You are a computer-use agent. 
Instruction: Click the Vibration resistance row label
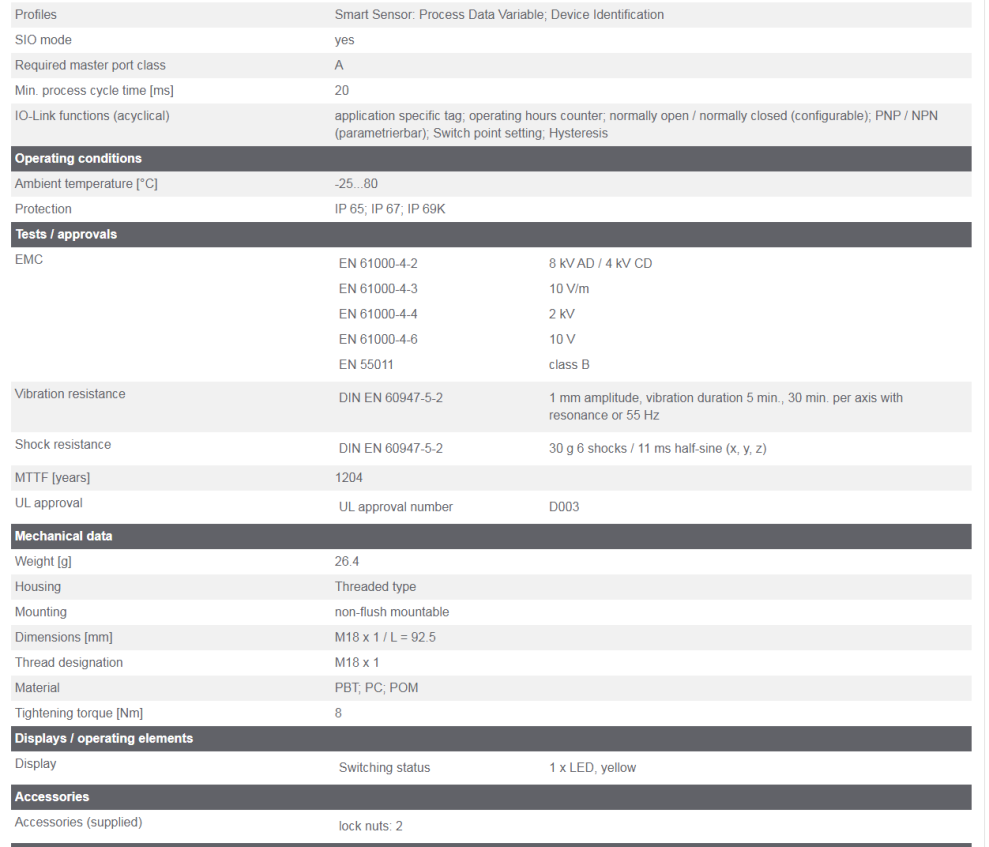click(x=70, y=394)
